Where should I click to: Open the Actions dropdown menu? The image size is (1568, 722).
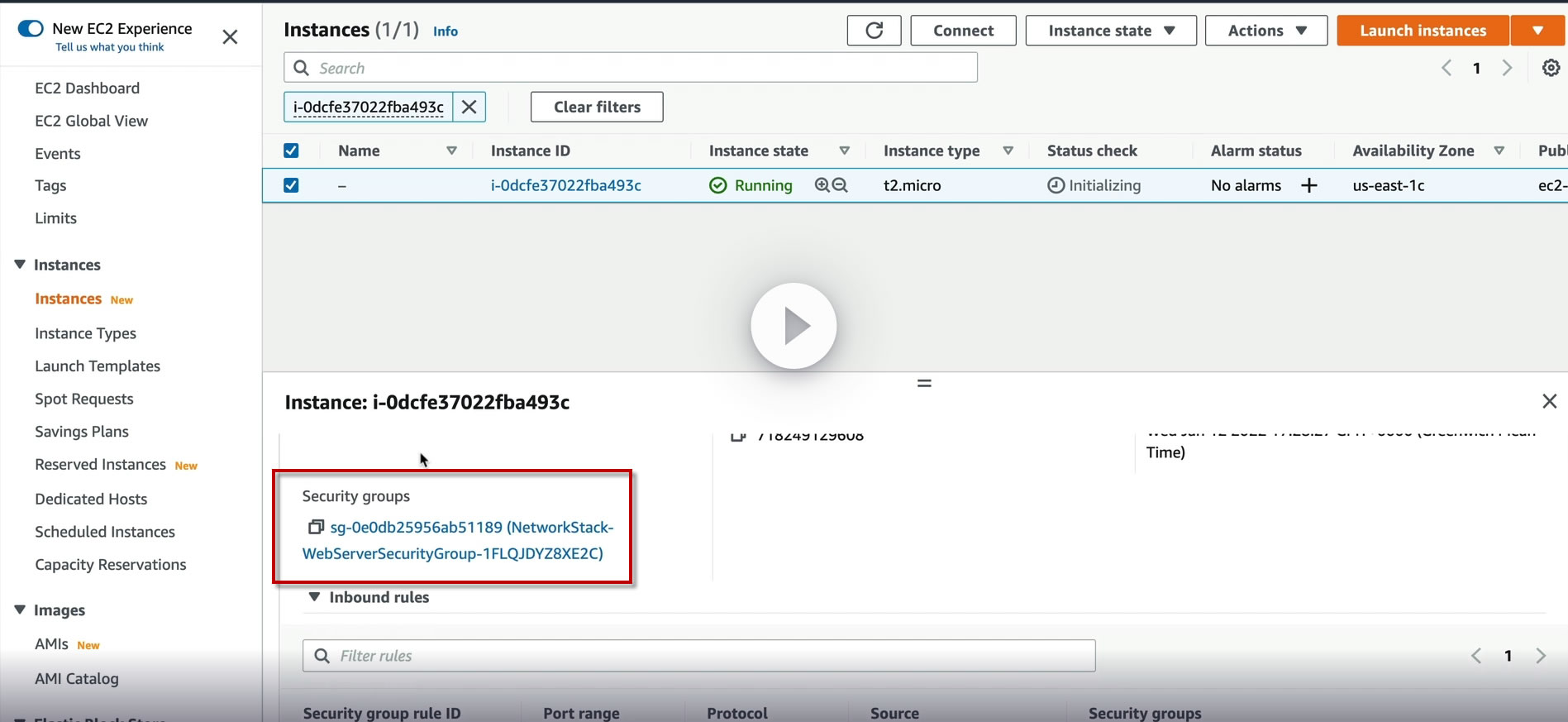[x=1266, y=31]
